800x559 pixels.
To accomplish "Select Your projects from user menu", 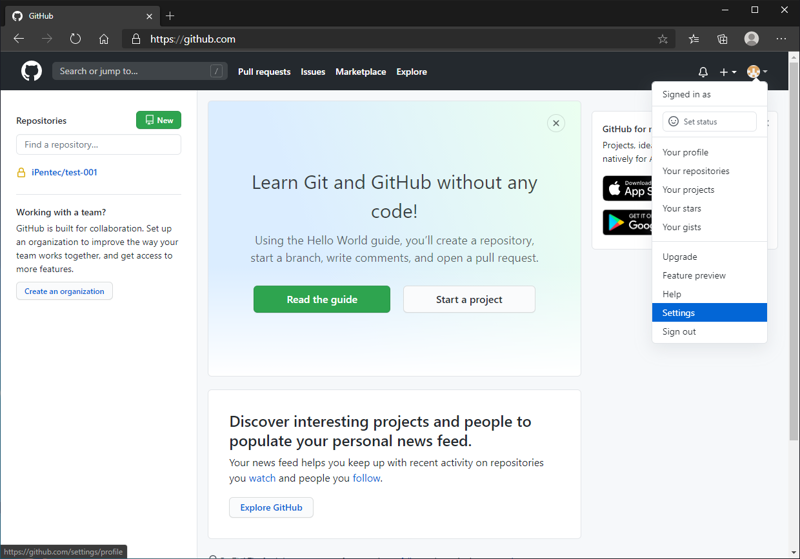I will (709, 190).
